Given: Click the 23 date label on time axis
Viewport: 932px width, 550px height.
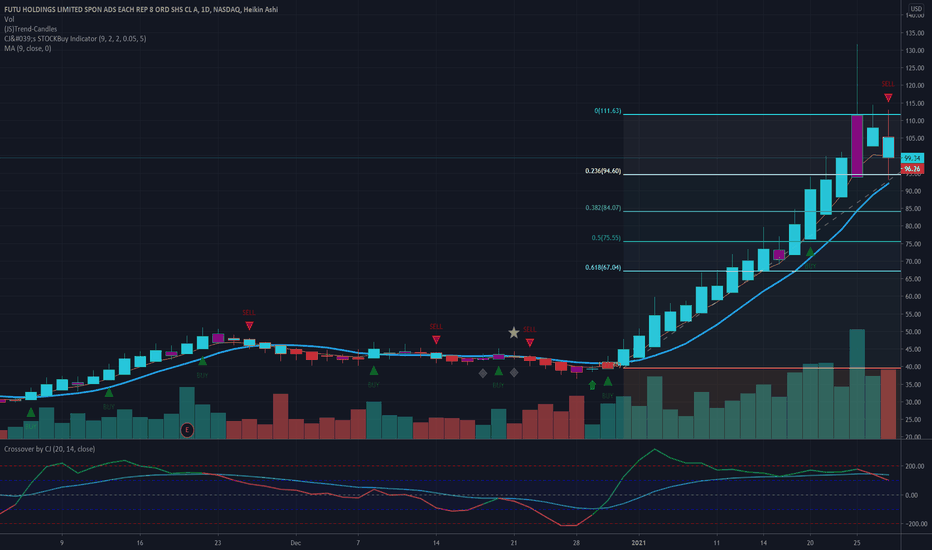Looking at the screenshot, I should point(218,543).
